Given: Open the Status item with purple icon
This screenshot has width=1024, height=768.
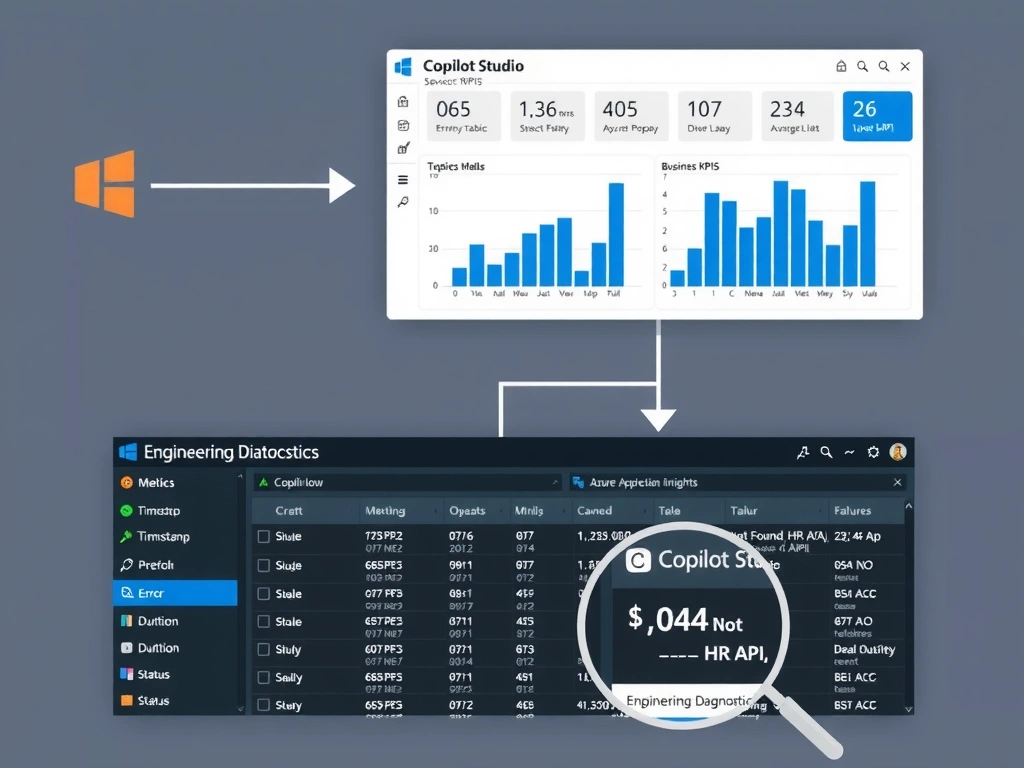Looking at the screenshot, I should point(176,674).
